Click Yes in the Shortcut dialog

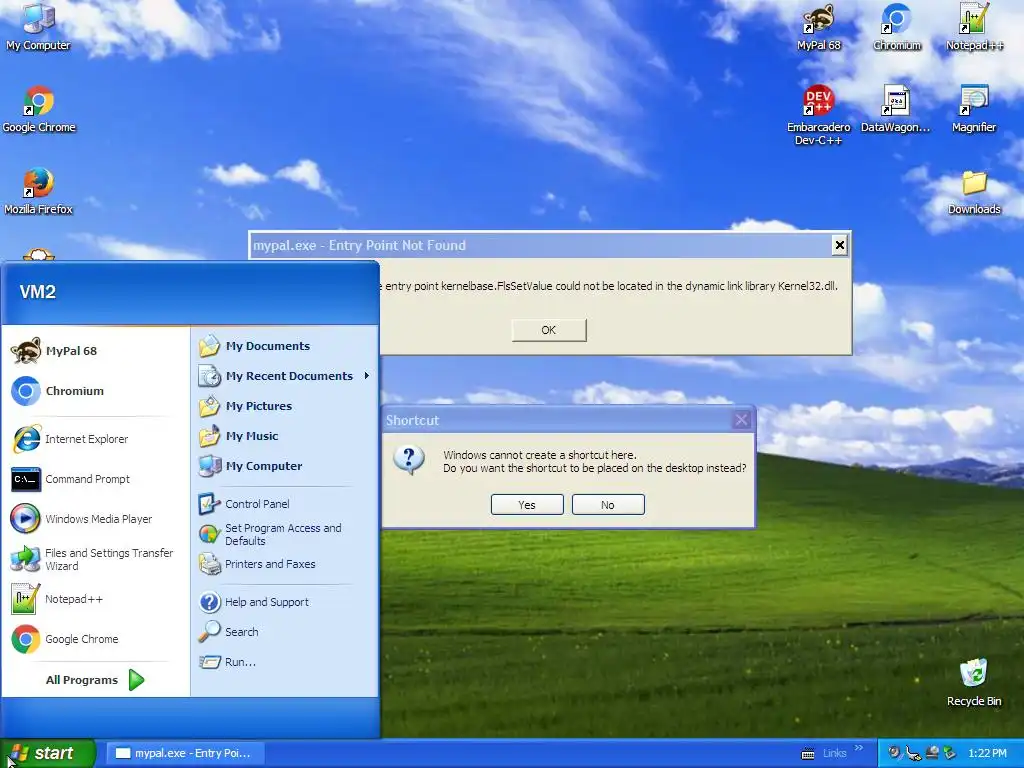pyautogui.click(x=527, y=505)
